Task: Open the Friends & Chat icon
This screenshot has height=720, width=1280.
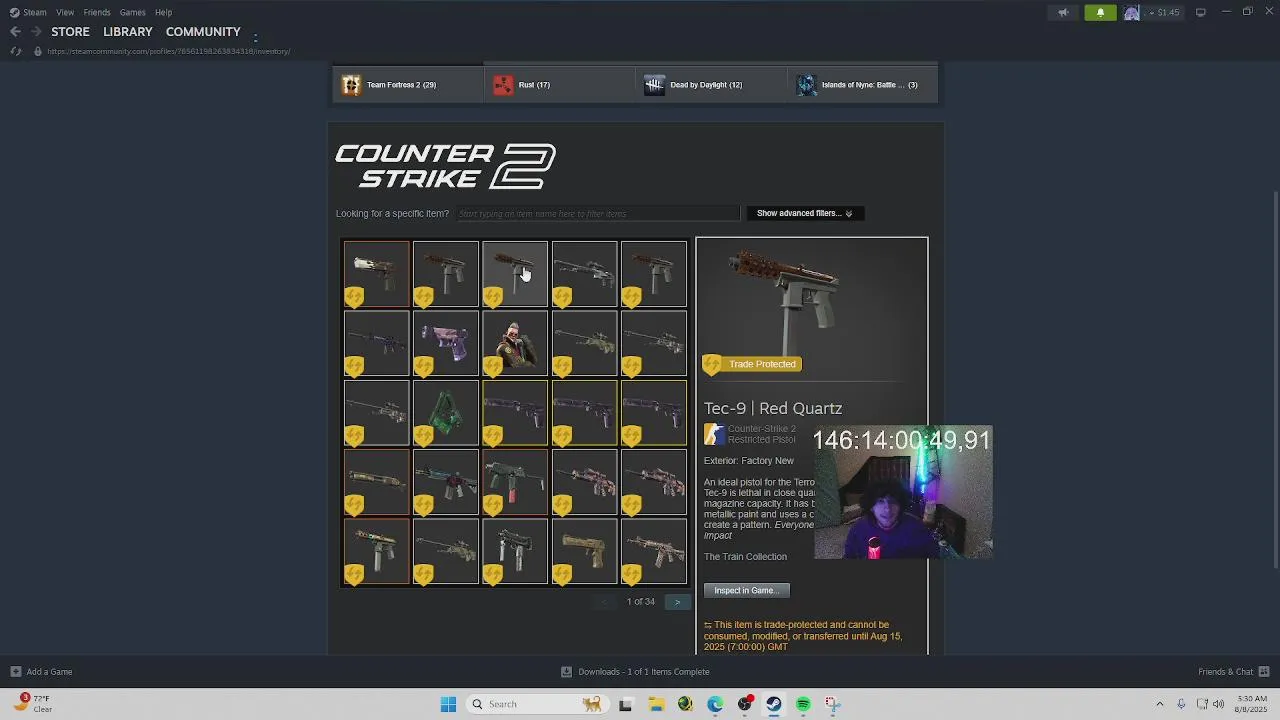Action: pos(1264,672)
